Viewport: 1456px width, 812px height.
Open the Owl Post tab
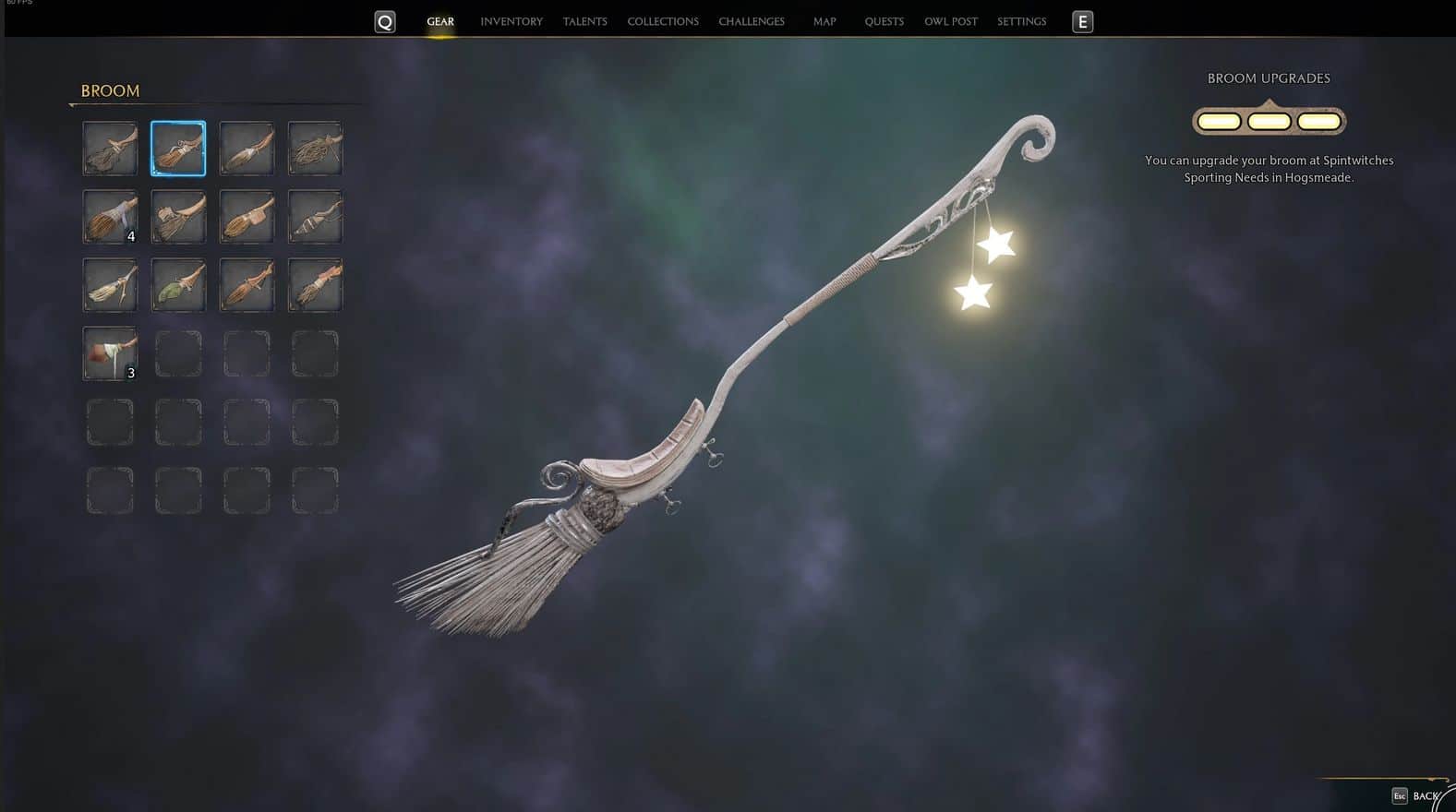pyautogui.click(x=951, y=21)
